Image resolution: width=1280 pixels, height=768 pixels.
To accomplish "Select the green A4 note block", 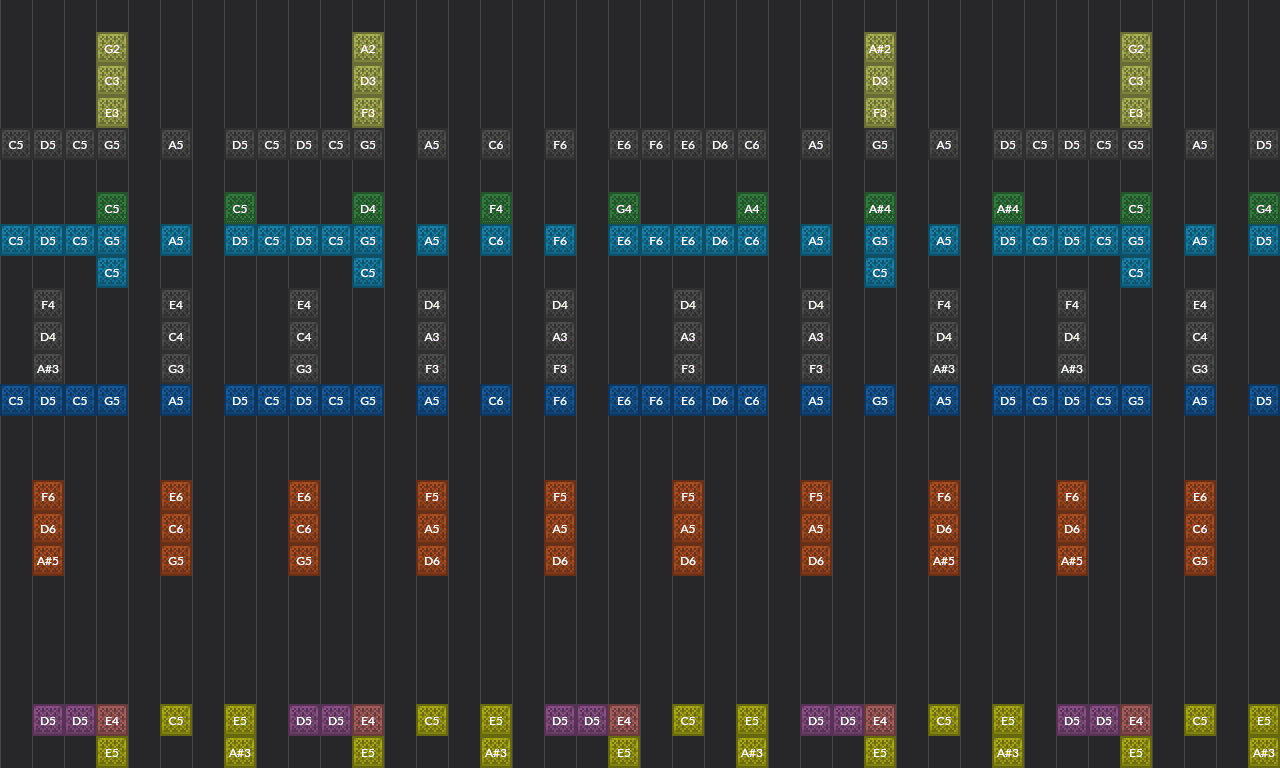I will [x=752, y=209].
